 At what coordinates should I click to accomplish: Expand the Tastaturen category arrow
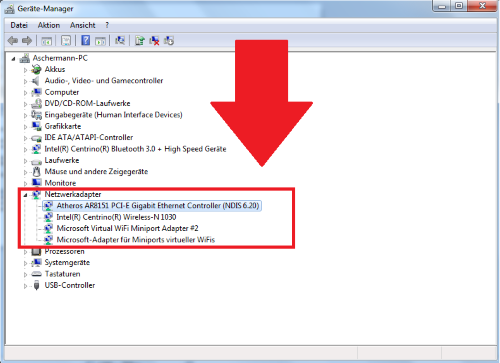pos(25,275)
